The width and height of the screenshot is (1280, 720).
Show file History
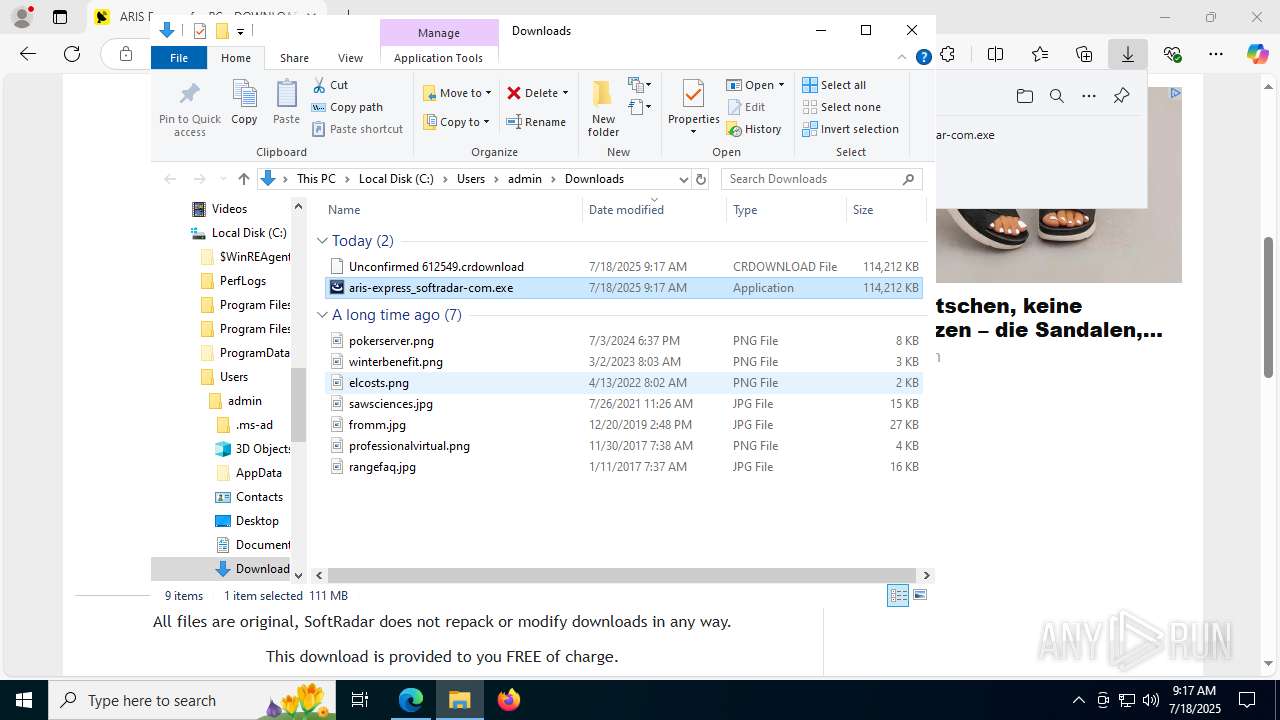(x=754, y=129)
